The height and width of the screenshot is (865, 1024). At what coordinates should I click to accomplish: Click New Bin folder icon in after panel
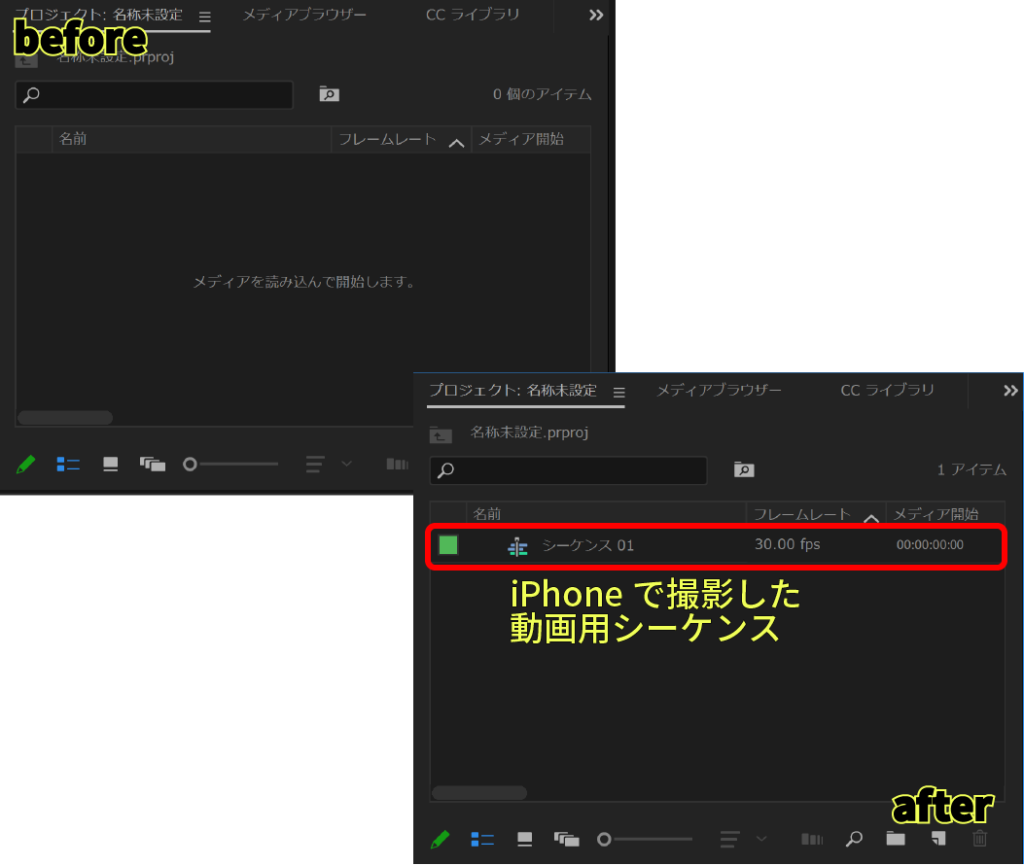pos(895,839)
